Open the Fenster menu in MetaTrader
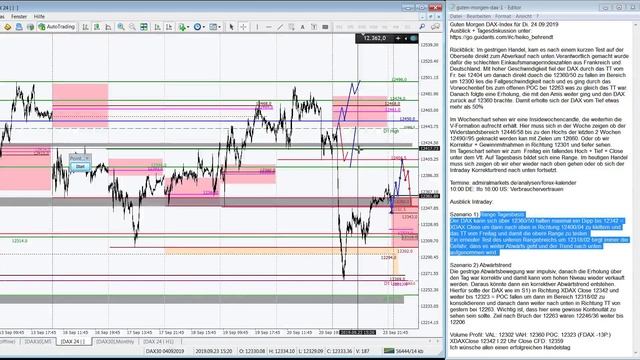Screen dimensions: 640x360 coord(19,16)
